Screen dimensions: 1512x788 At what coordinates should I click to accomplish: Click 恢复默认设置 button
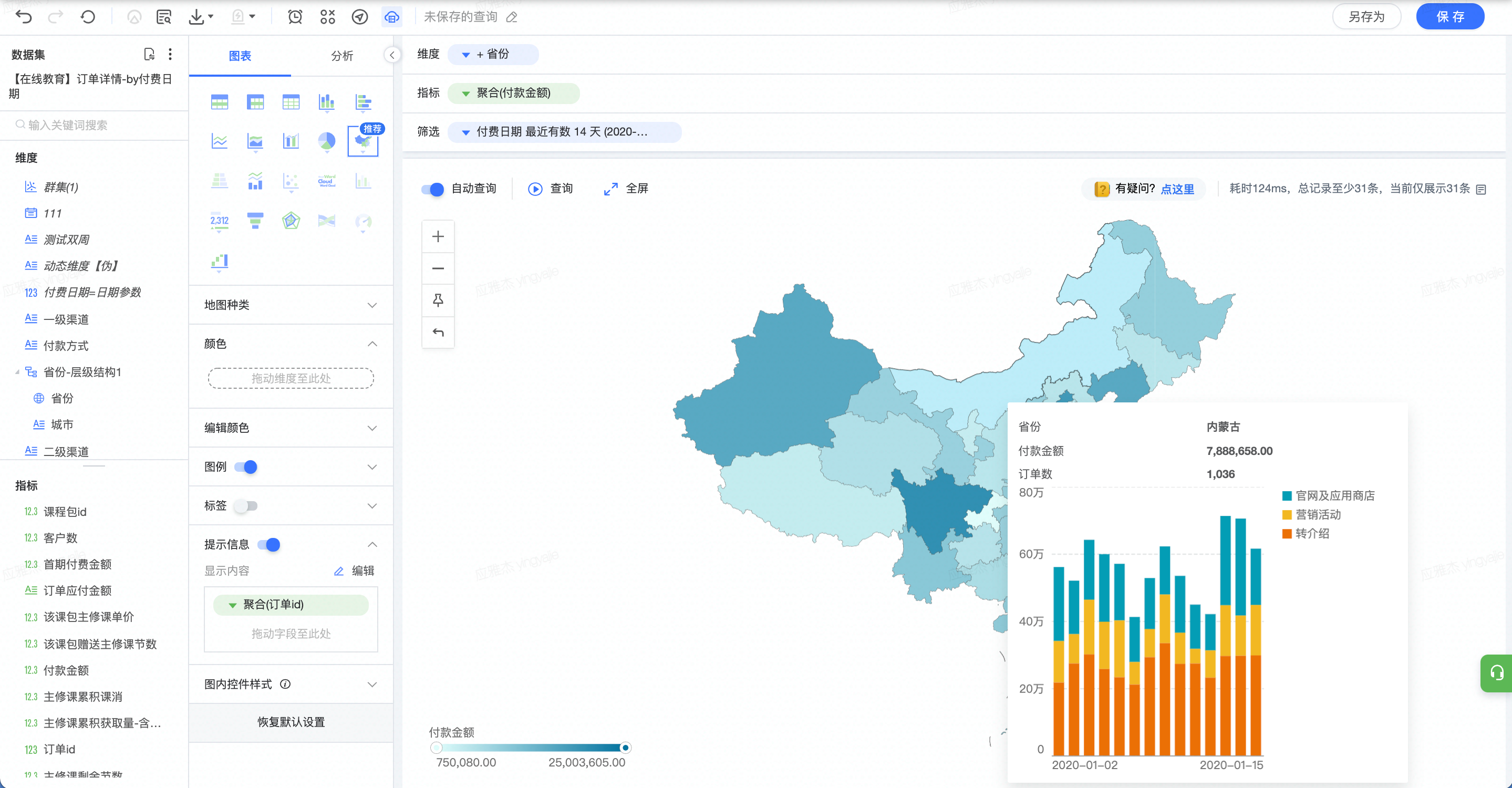tap(291, 722)
